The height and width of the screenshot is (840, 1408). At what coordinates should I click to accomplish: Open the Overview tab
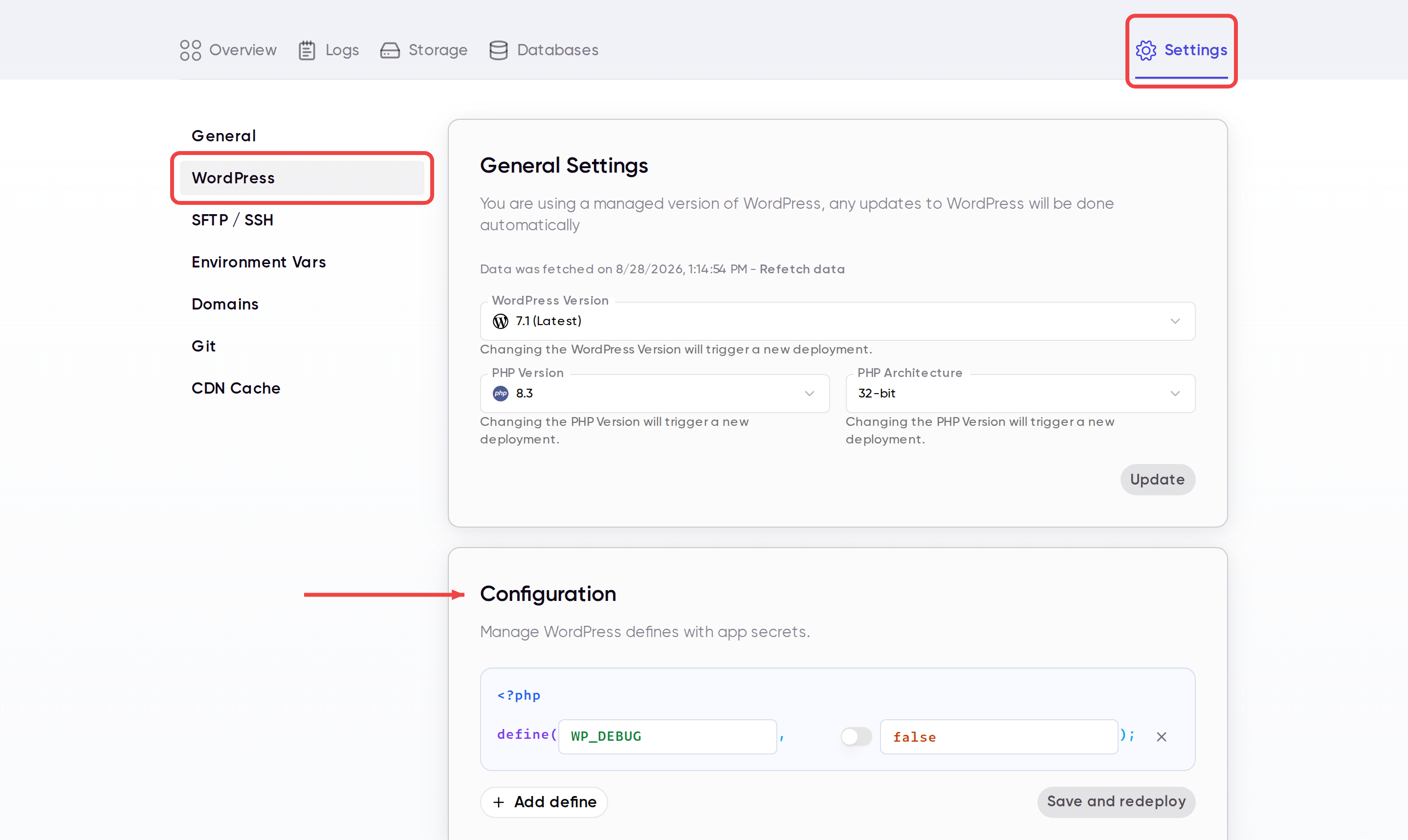click(228, 50)
